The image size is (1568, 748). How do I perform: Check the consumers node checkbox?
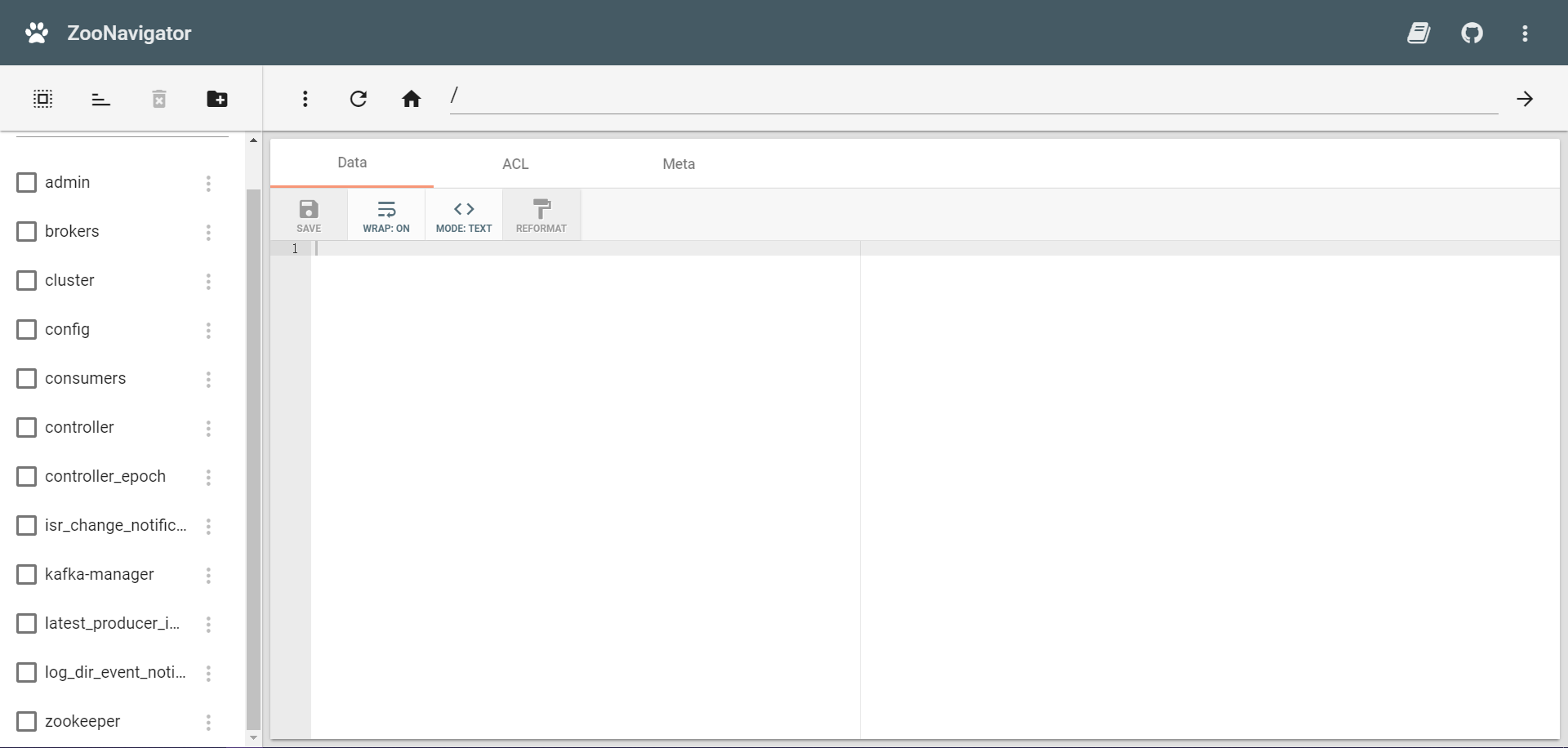click(x=26, y=378)
